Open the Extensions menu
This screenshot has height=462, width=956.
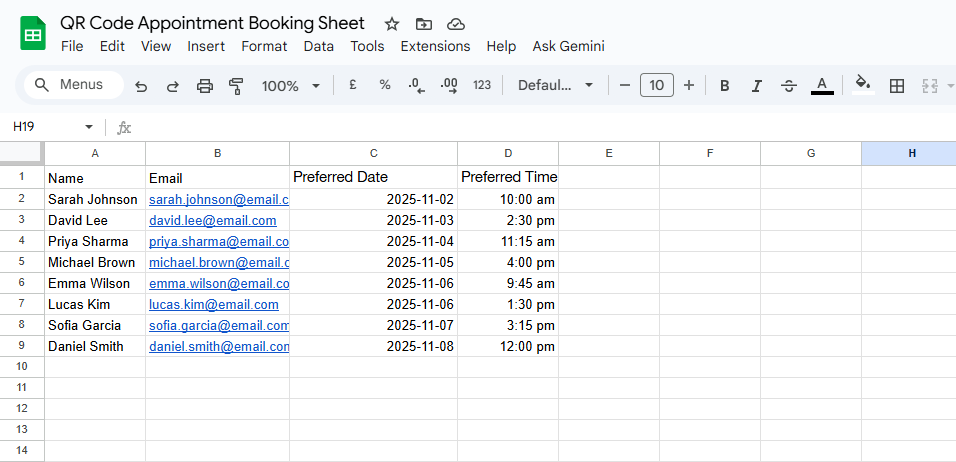pos(435,46)
